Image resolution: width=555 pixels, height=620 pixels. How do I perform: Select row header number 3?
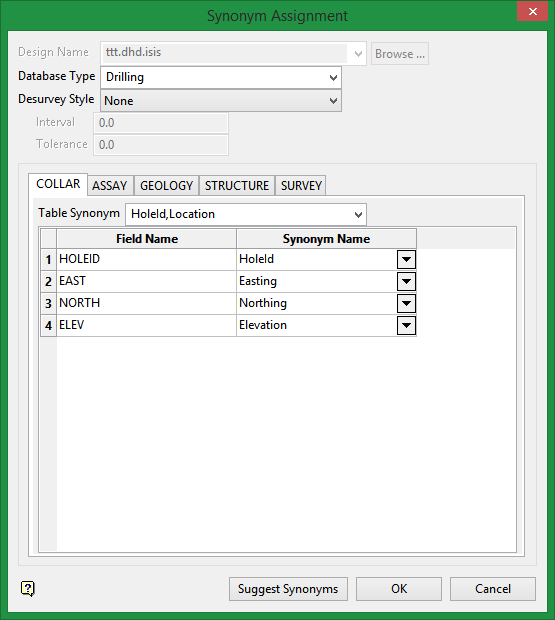pos(48,304)
